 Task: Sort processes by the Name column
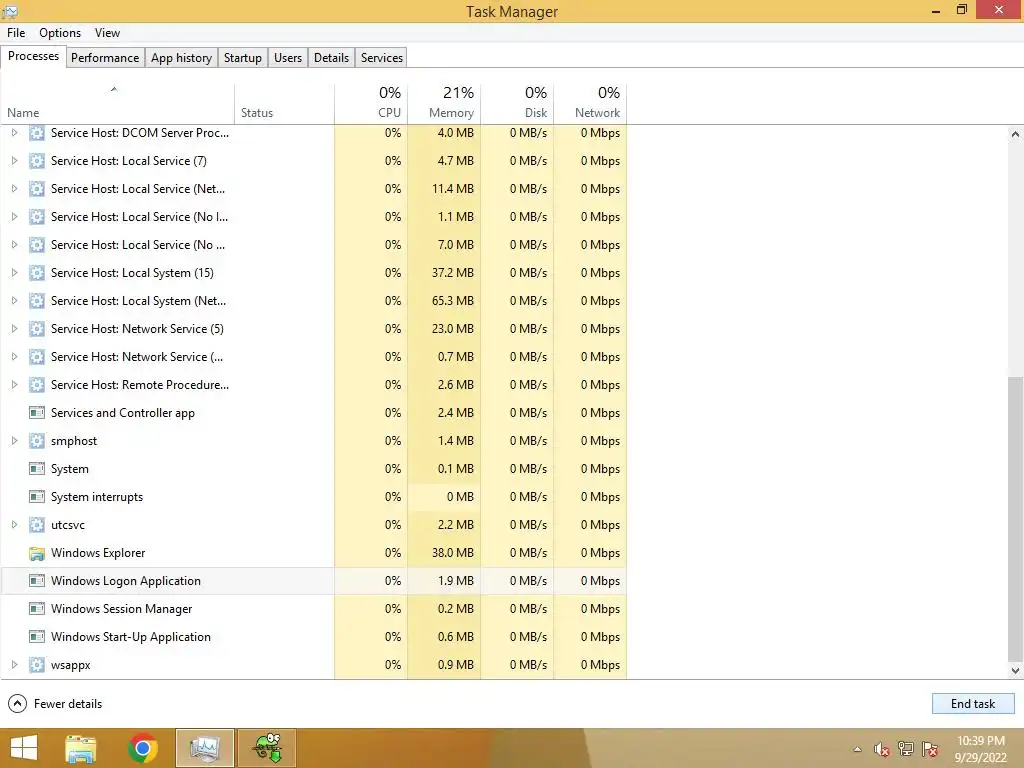point(118,104)
